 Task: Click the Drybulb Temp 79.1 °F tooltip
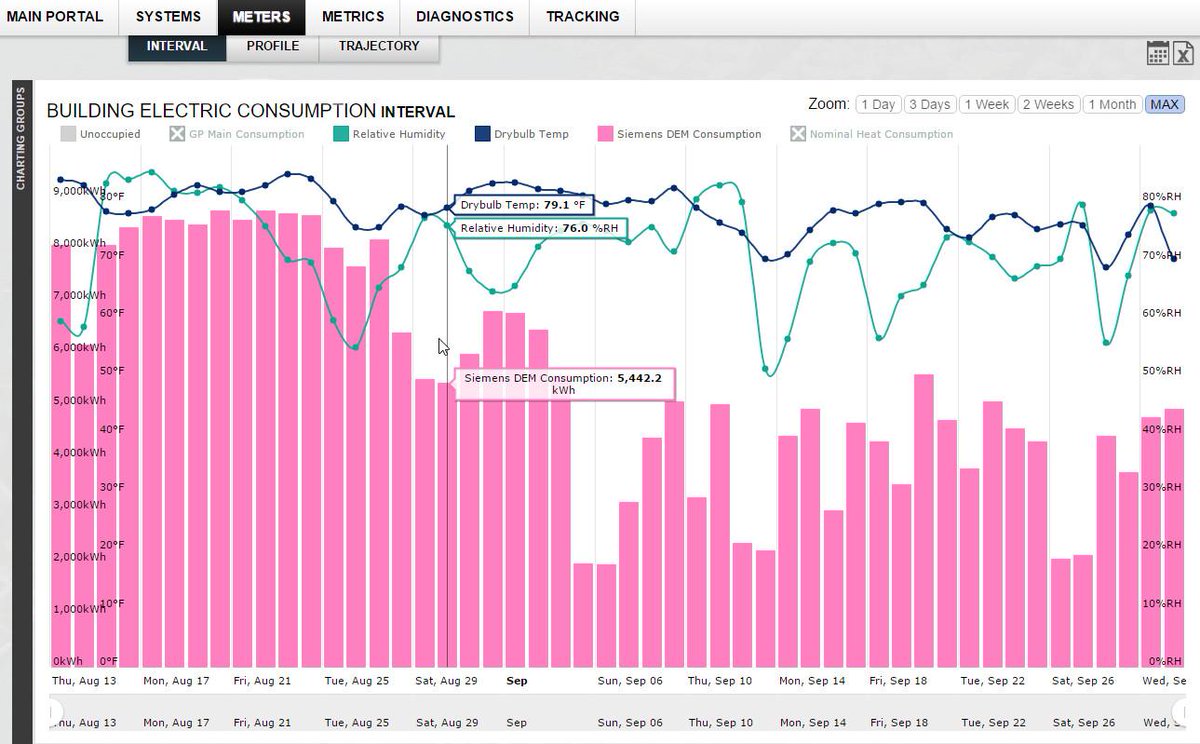tap(523, 205)
